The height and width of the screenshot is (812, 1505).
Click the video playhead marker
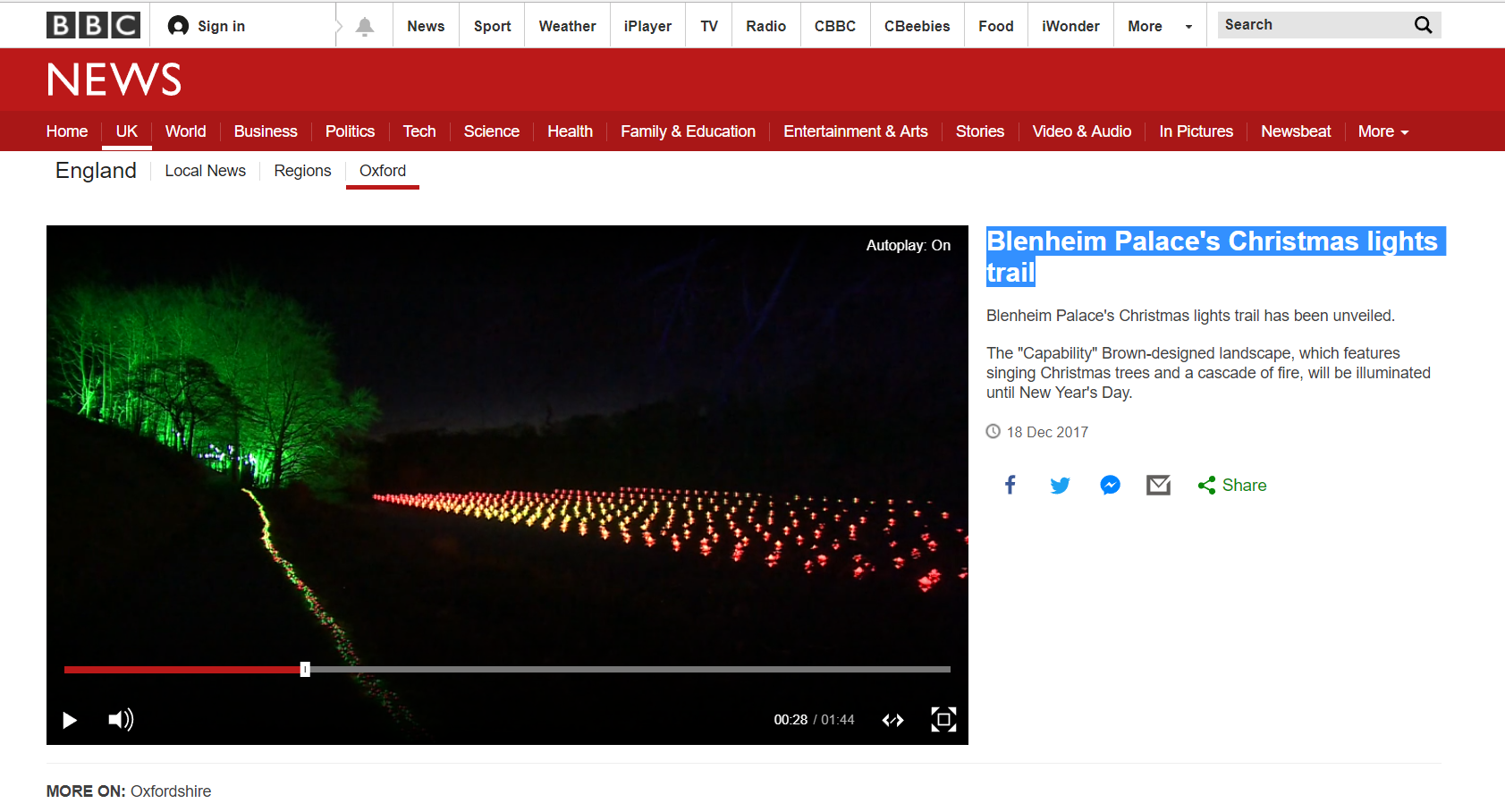coord(305,669)
